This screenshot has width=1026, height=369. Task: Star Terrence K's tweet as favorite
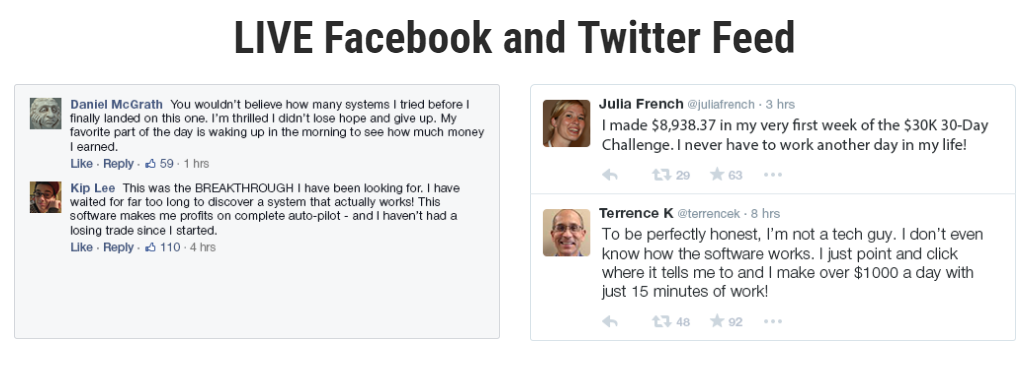tap(717, 321)
